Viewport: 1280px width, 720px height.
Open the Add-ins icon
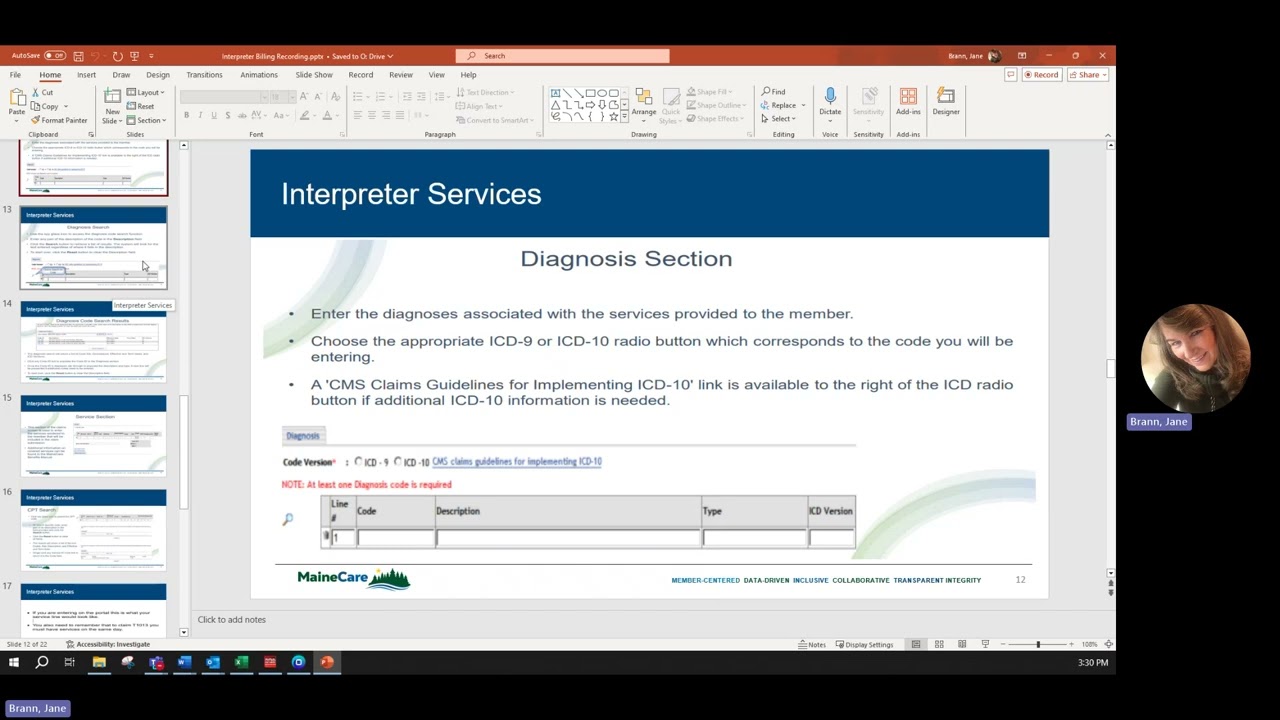[x=908, y=97]
